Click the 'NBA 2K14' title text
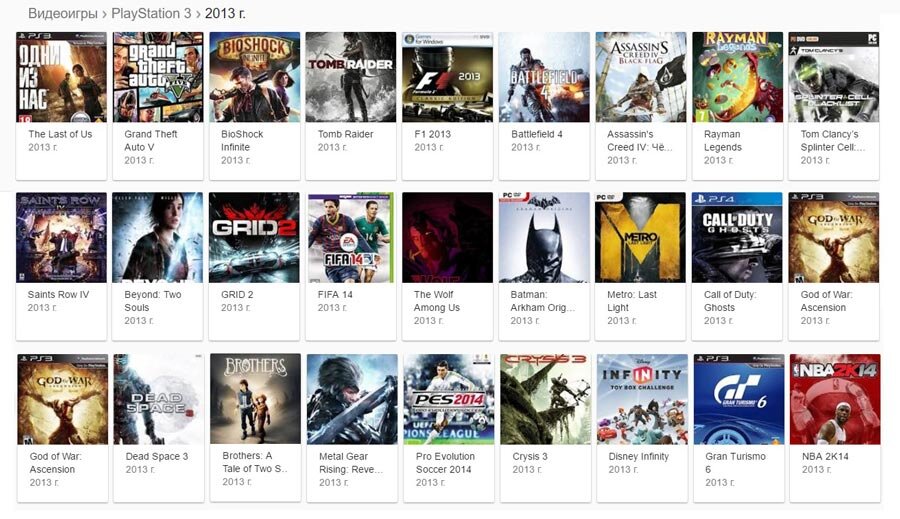Image resolution: width=900 pixels, height=519 pixels. click(825, 456)
